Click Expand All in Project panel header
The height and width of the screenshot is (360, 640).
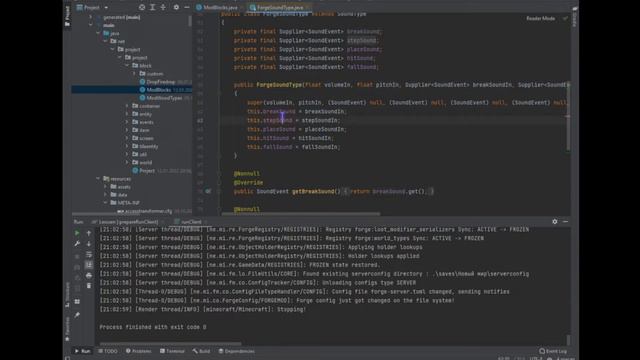click(x=152, y=7)
